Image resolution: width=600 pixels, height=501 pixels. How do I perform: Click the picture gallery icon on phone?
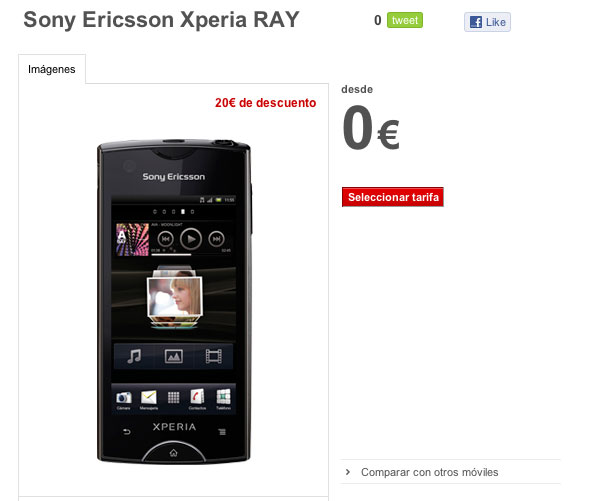click(173, 356)
